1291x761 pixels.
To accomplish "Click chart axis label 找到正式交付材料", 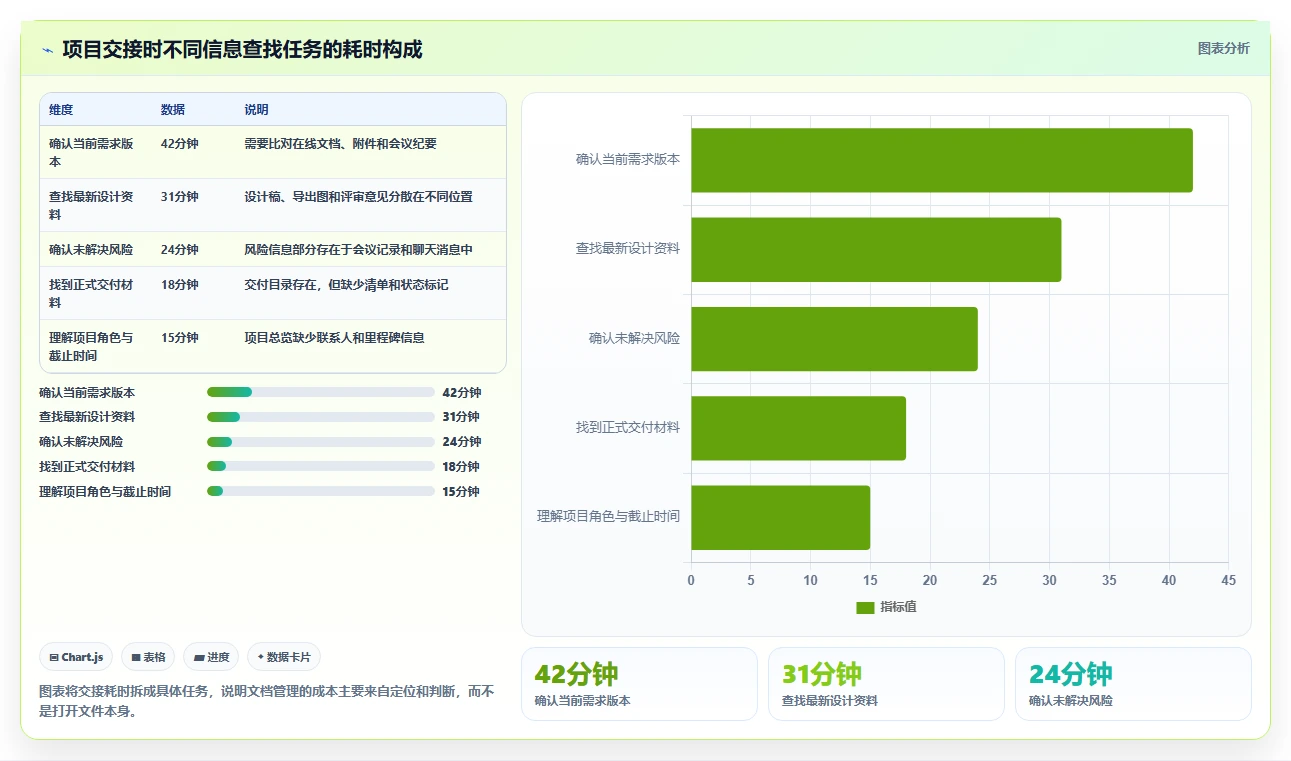I will point(628,428).
